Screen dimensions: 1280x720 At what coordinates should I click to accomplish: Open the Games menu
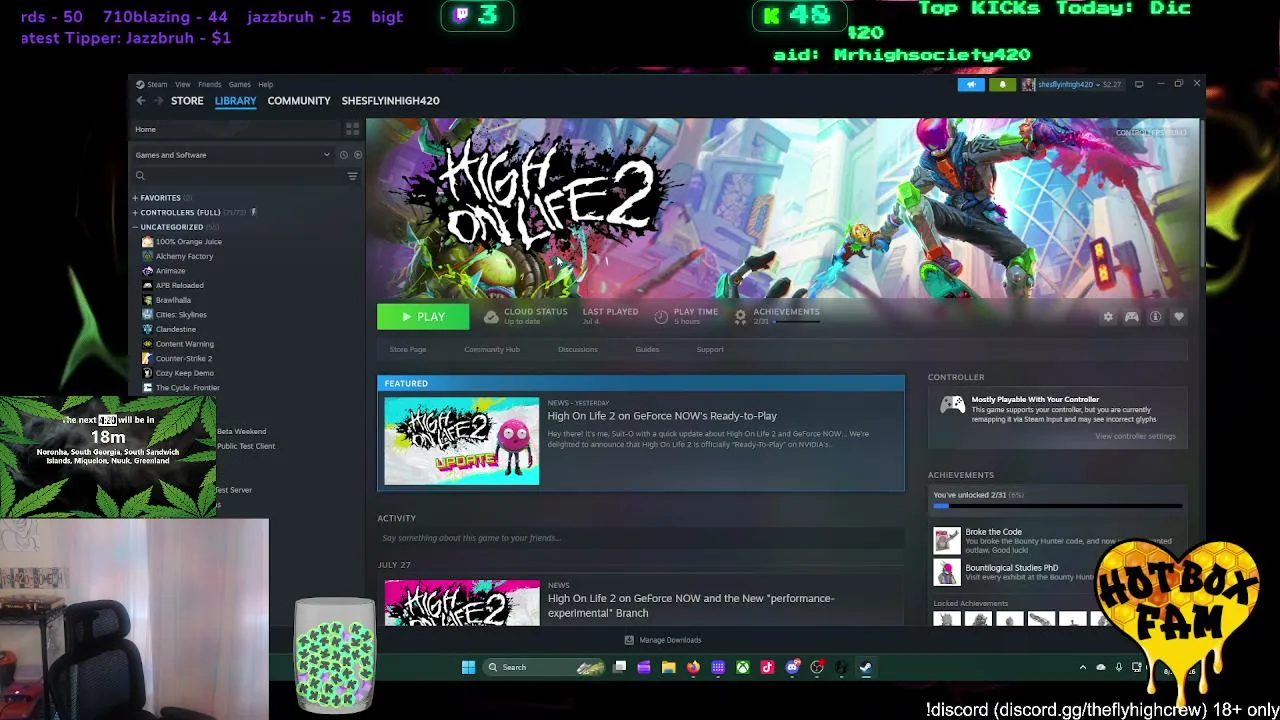pos(239,84)
